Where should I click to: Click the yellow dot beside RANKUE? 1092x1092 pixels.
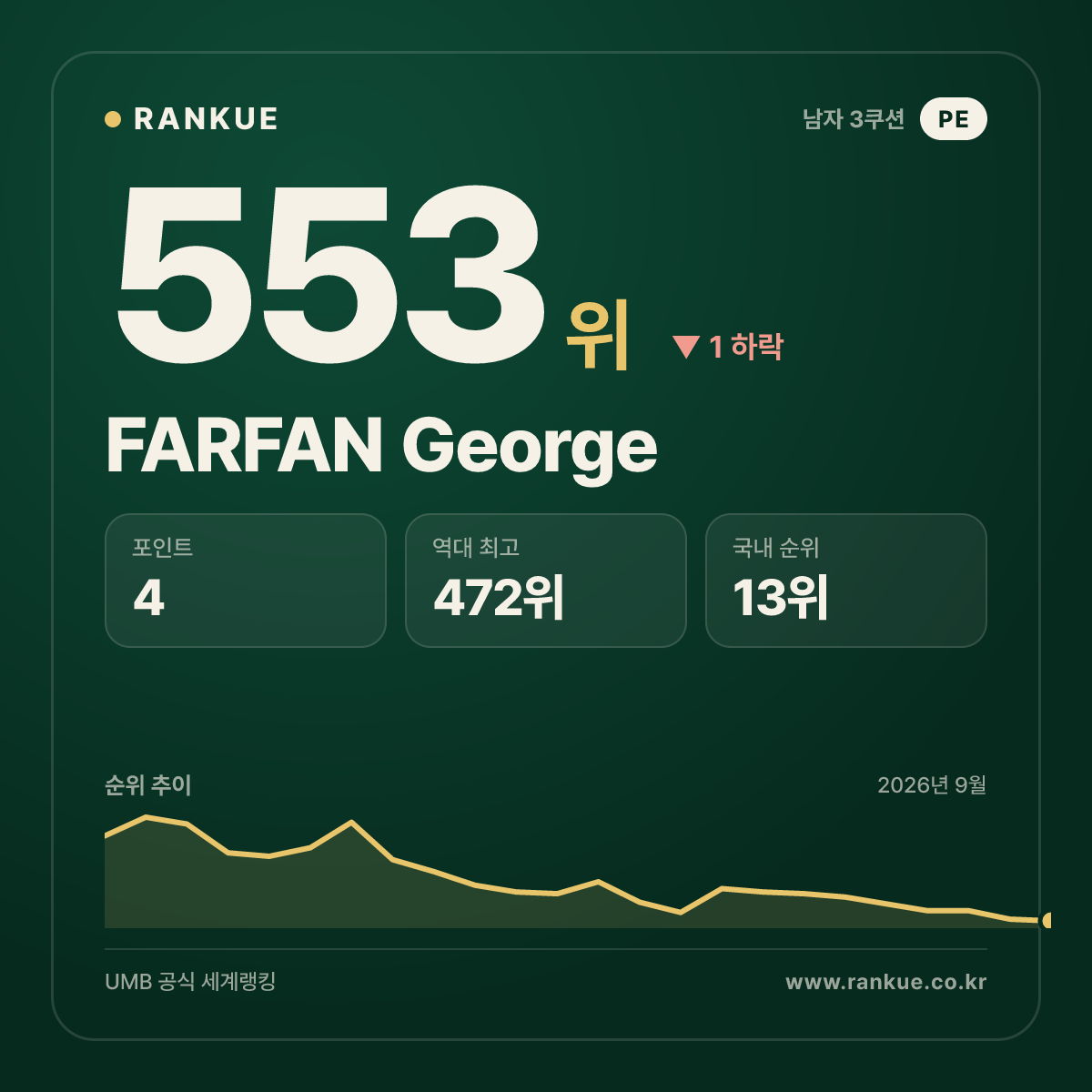113,119
